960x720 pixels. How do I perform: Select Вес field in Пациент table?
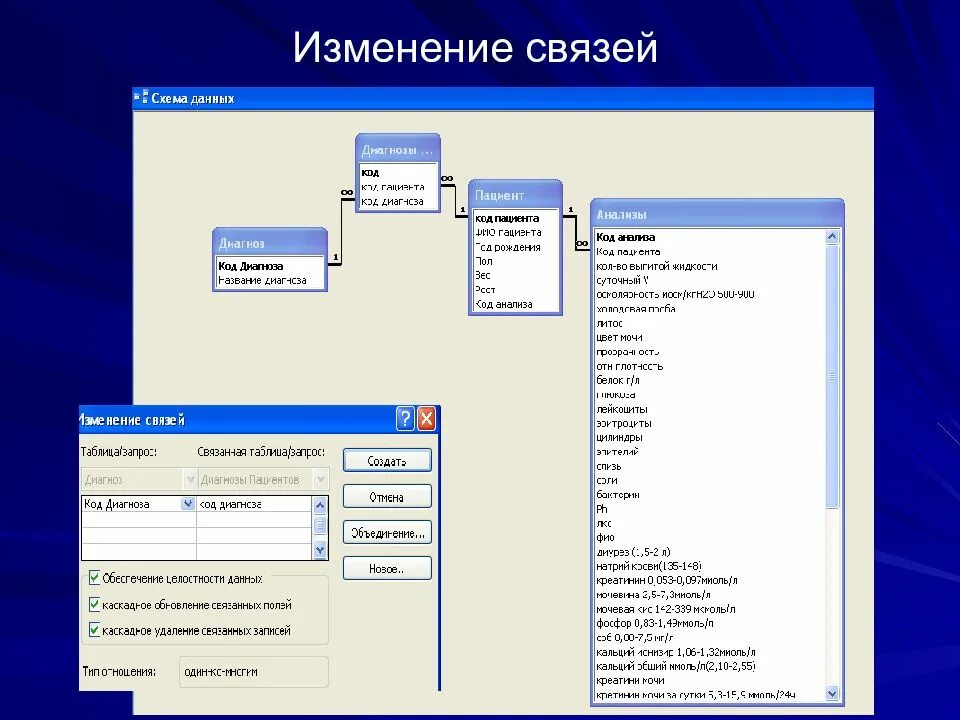(x=482, y=275)
